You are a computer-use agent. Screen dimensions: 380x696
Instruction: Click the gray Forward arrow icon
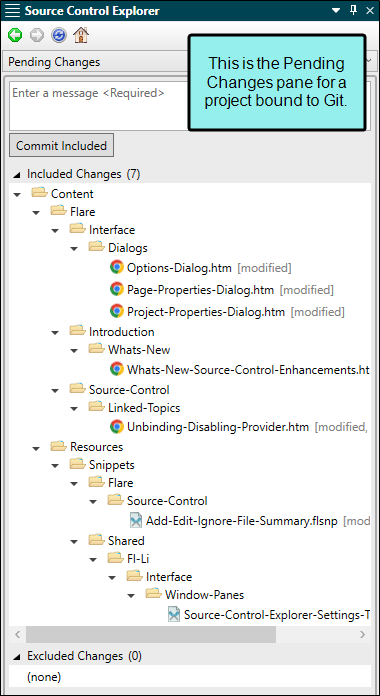[x=37, y=35]
